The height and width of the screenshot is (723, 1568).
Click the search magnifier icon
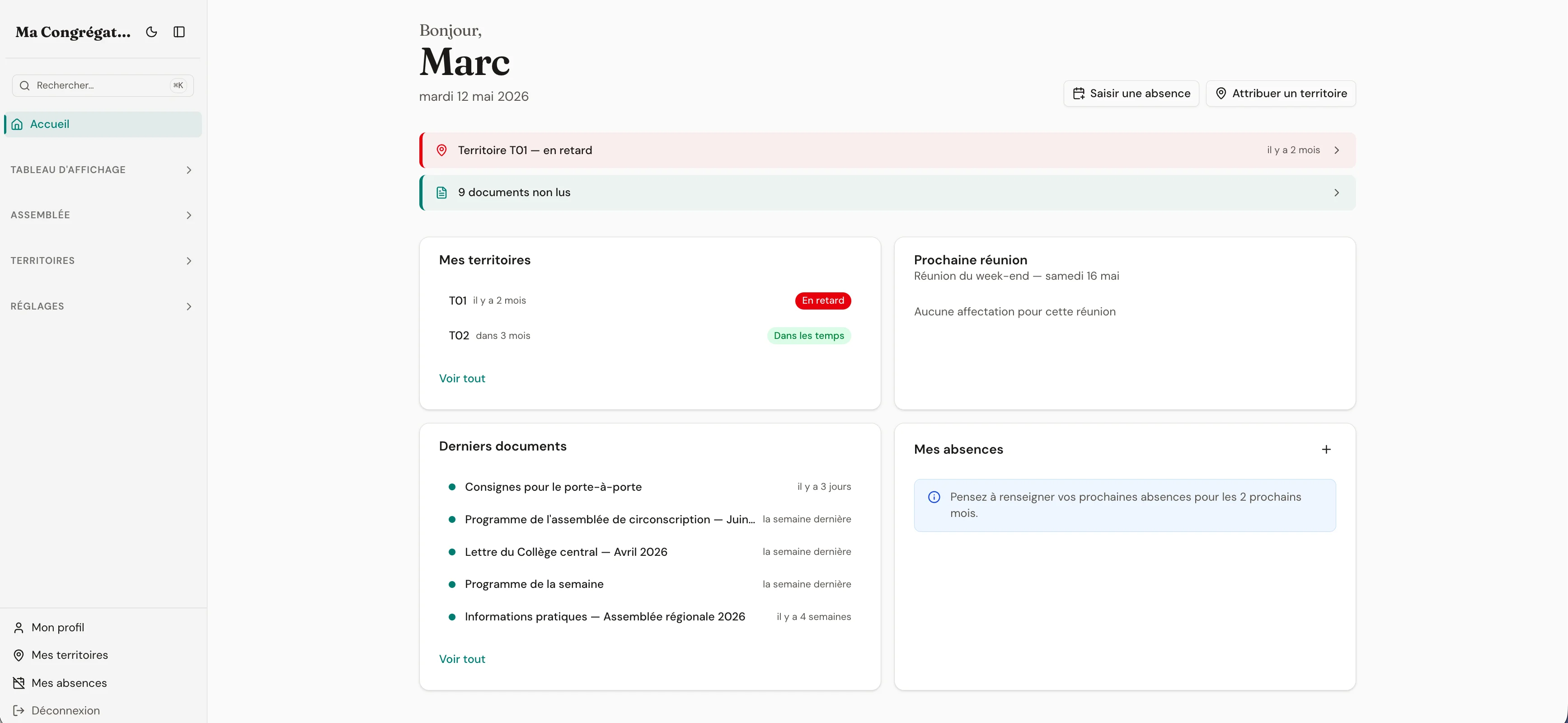[x=25, y=85]
